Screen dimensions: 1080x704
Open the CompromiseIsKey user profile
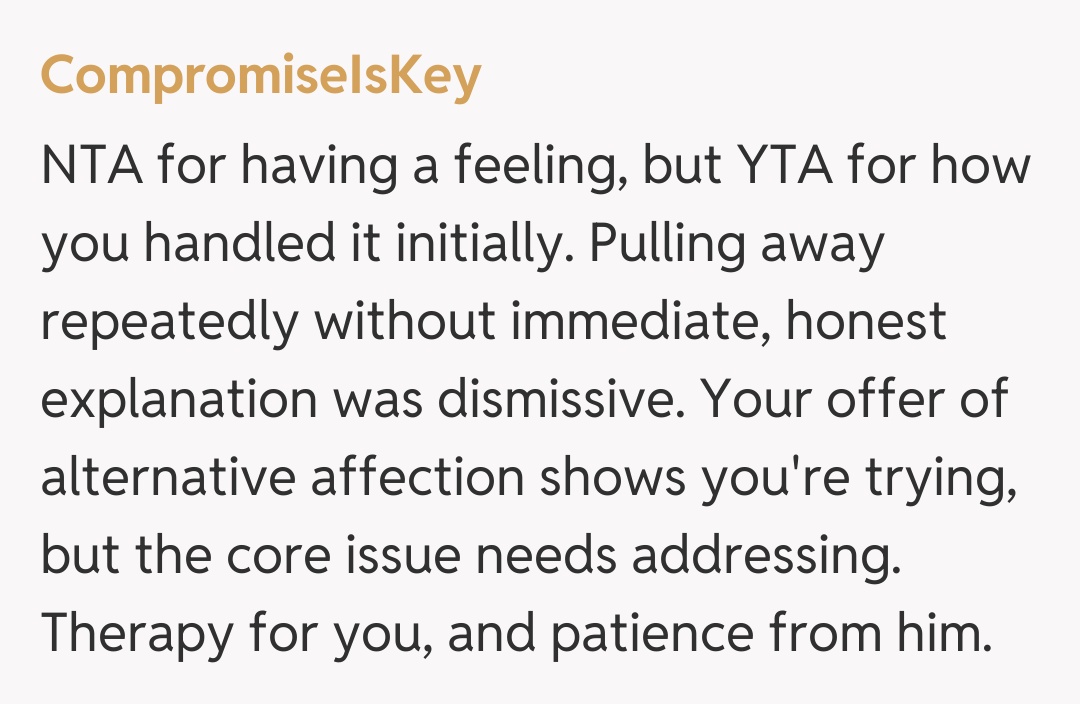pyautogui.click(x=260, y=77)
